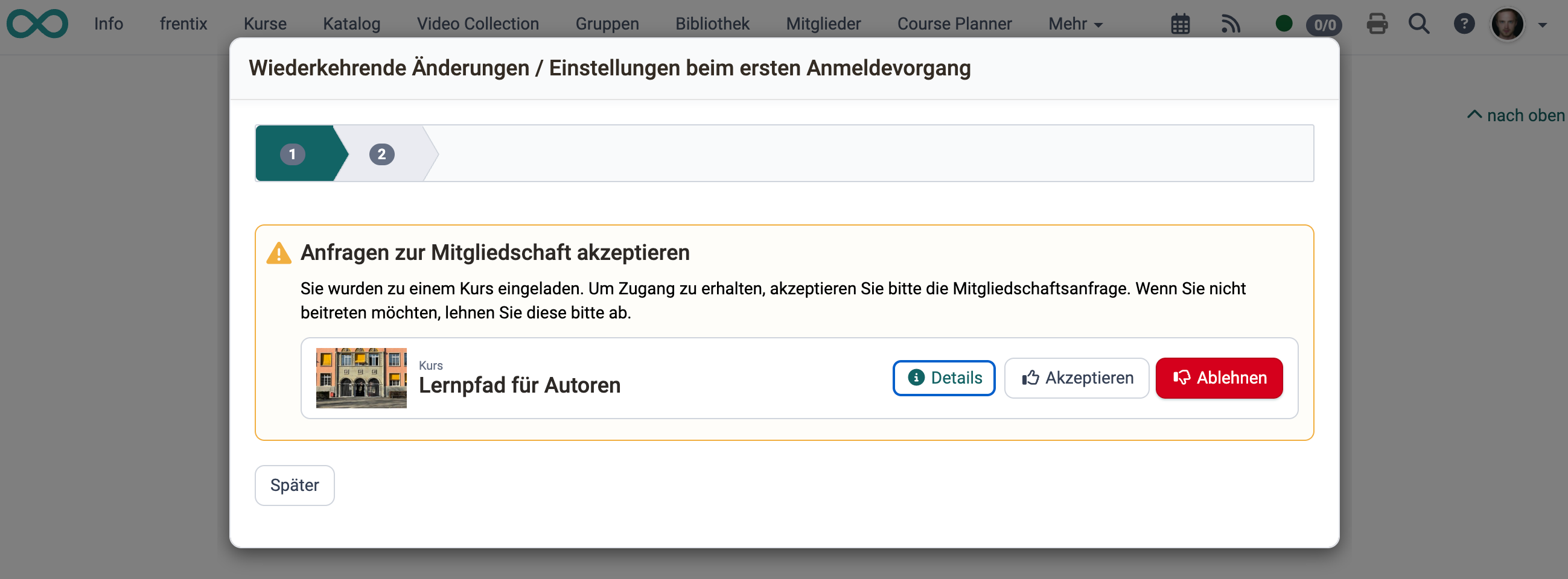The height and width of the screenshot is (579, 1568).
Task: Go to Kurse in navigation
Action: (x=265, y=24)
